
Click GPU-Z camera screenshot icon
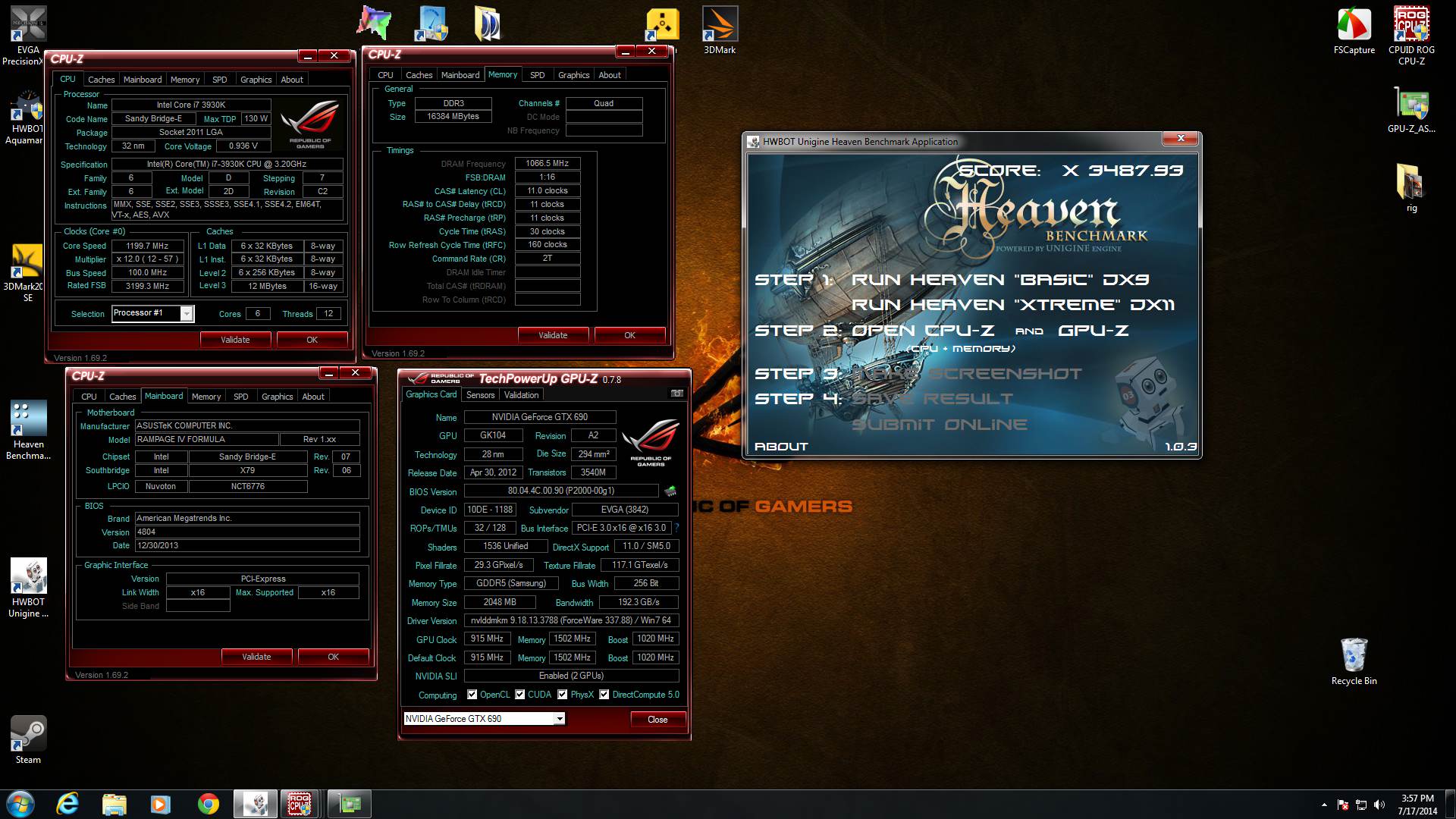677,394
